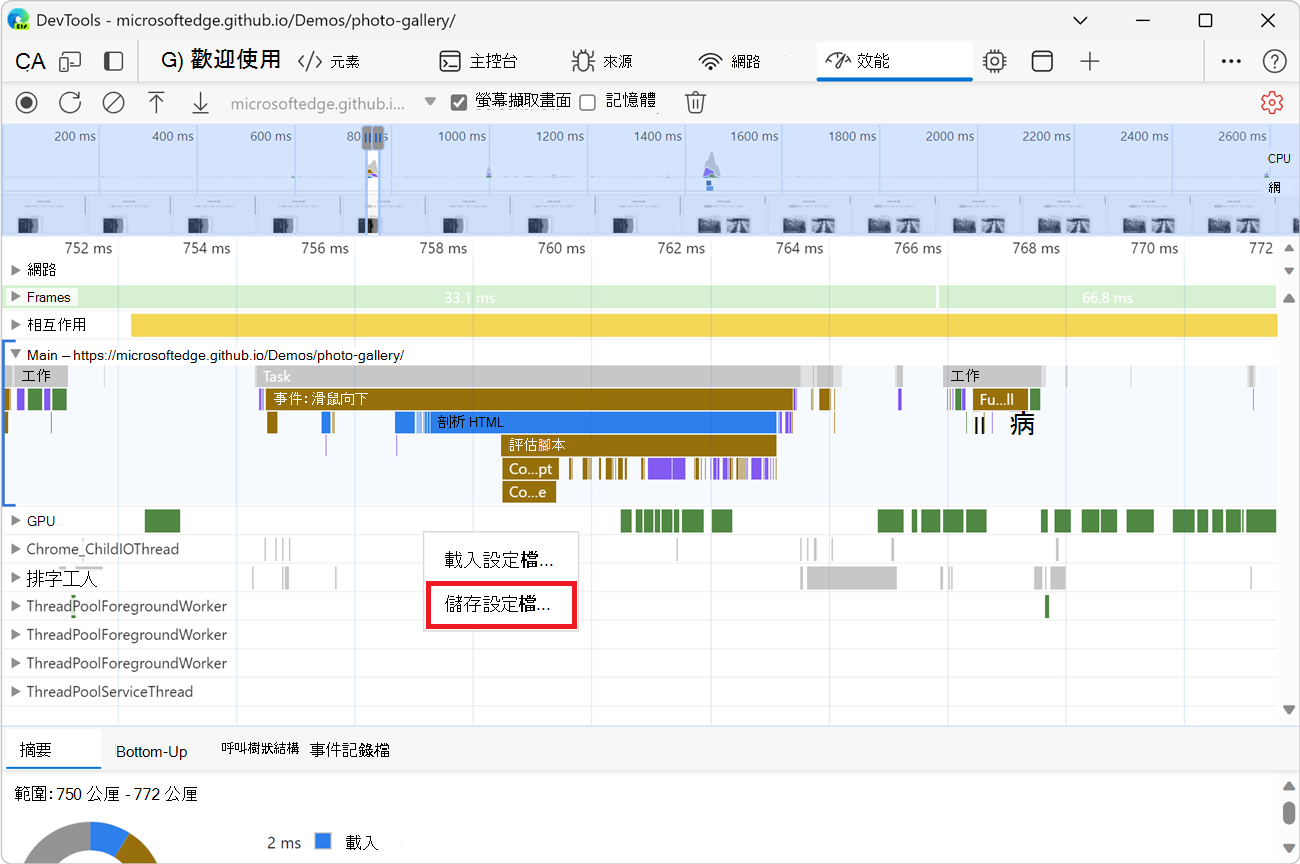1300x864 pixels.
Task: Click the save profile download arrow
Action: pyautogui.click(x=200, y=102)
